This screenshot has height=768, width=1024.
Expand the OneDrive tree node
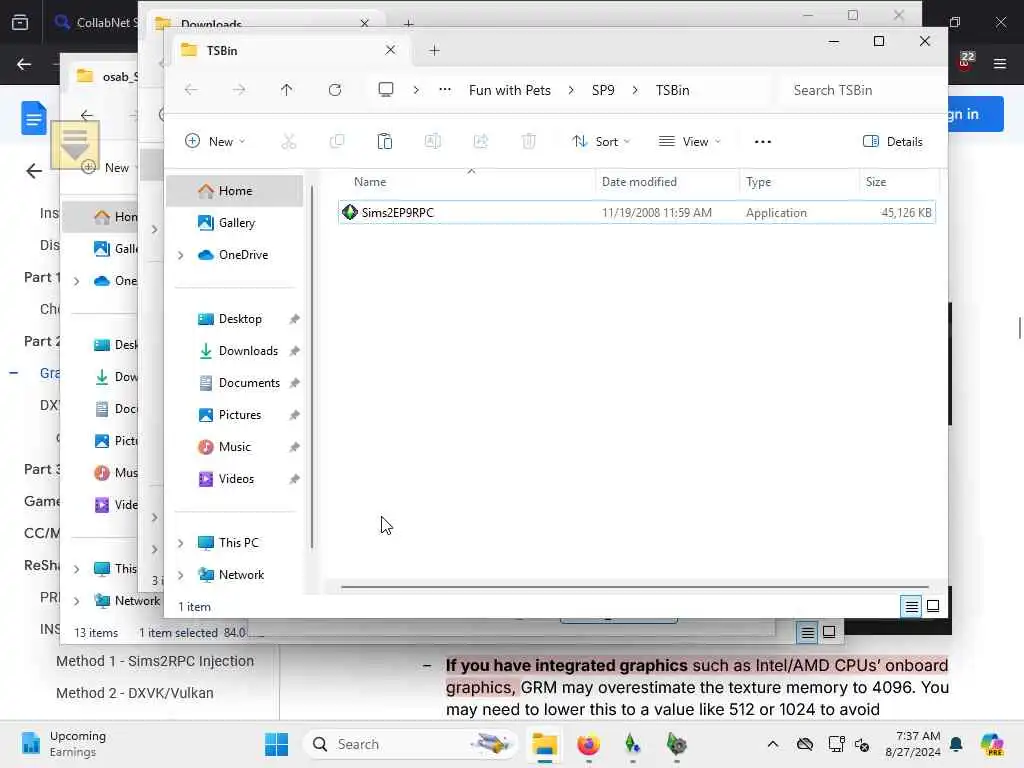pyautogui.click(x=181, y=255)
